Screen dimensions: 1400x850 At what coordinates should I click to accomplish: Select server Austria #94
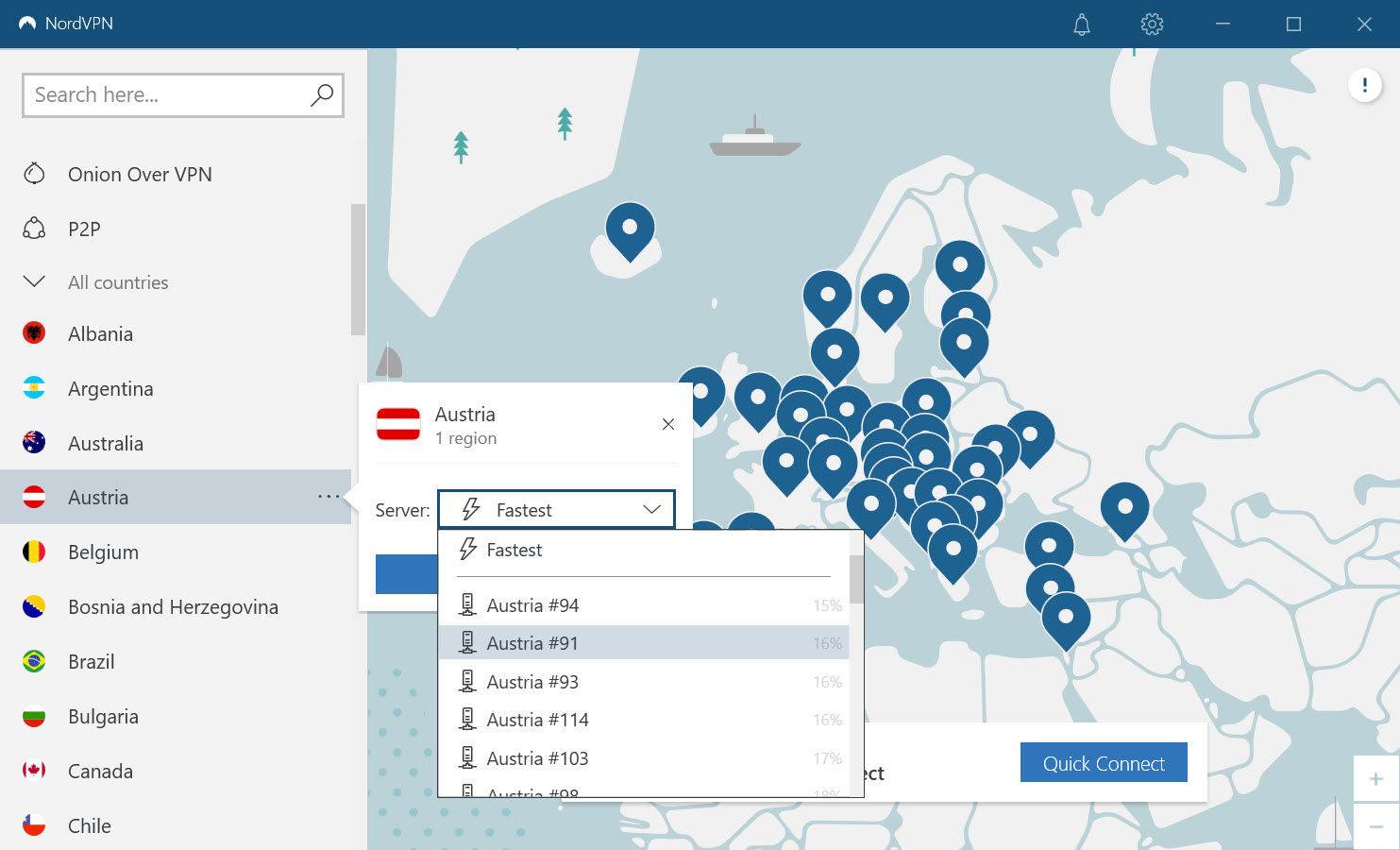[x=533, y=604]
